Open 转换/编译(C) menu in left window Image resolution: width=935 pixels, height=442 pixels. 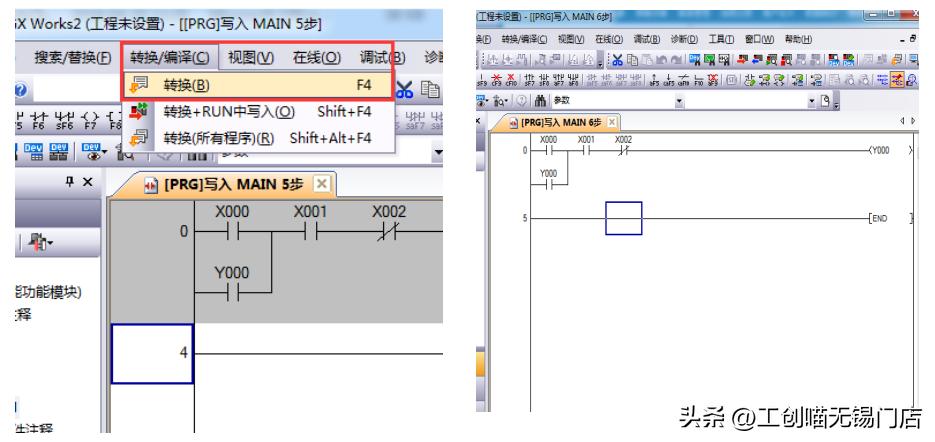coord(170,58)
